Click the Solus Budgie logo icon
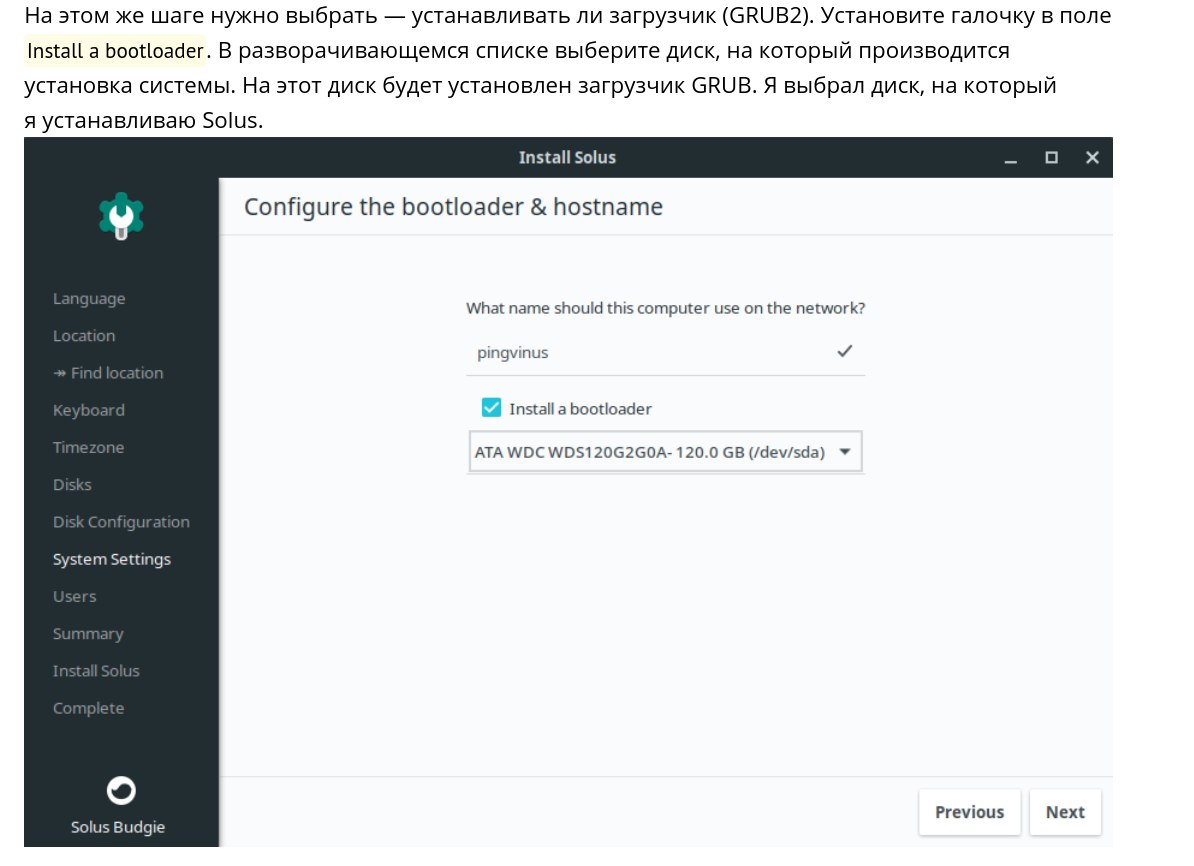The height and width of the screenshot is (866, 1194). coord(121,790)
